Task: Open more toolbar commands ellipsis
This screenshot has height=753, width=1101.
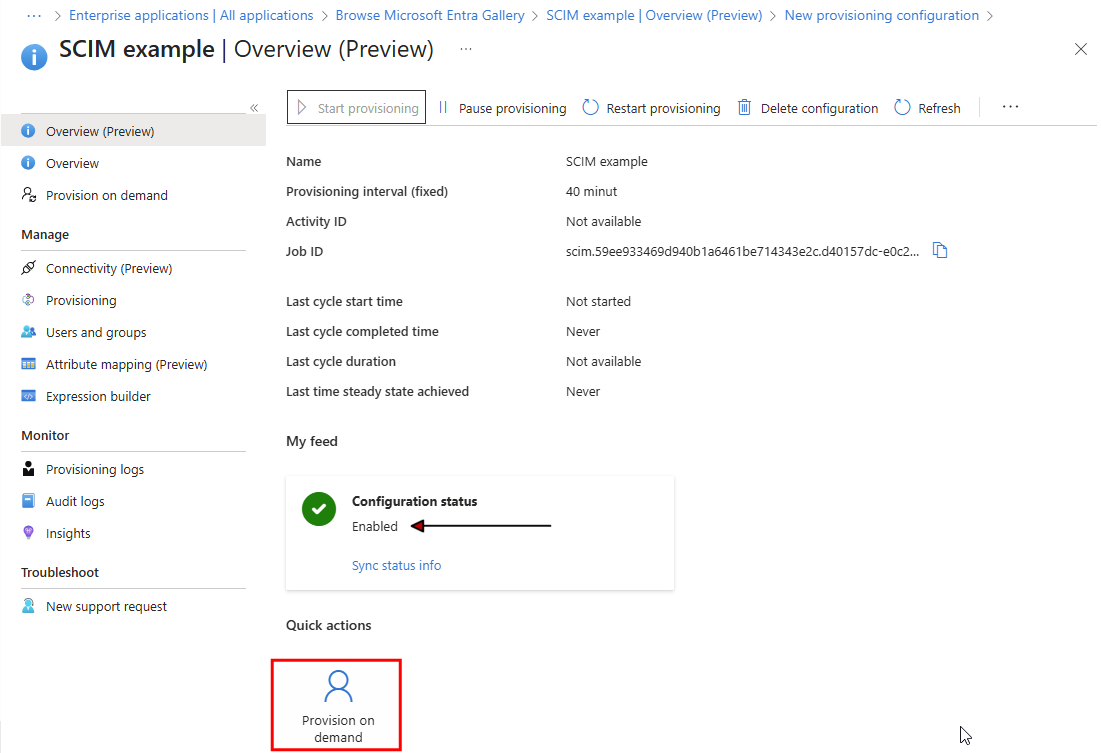Action: (1010, 107)
